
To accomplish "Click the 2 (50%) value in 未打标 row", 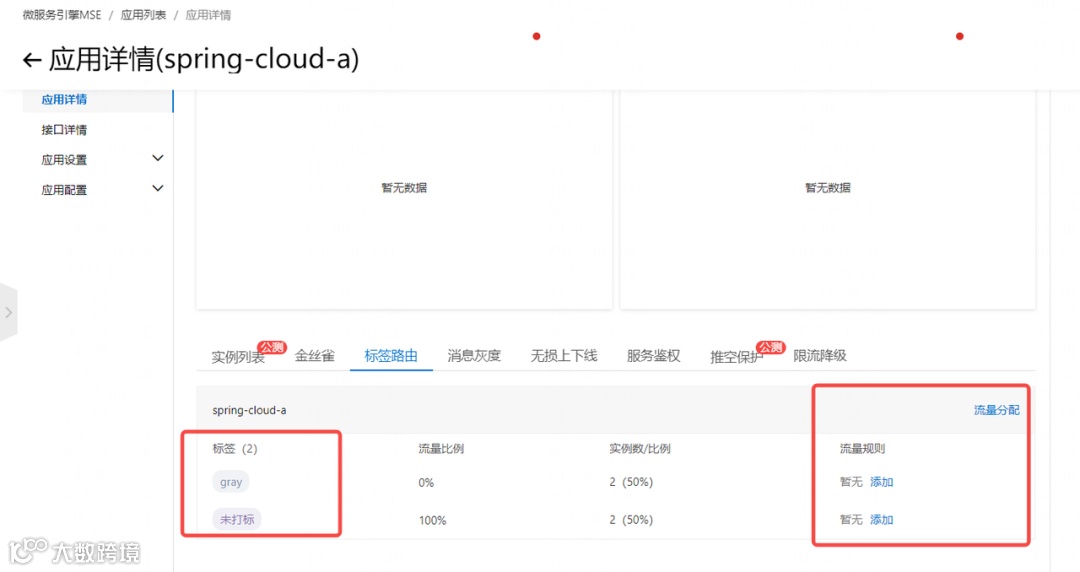I will pos(631,520).
